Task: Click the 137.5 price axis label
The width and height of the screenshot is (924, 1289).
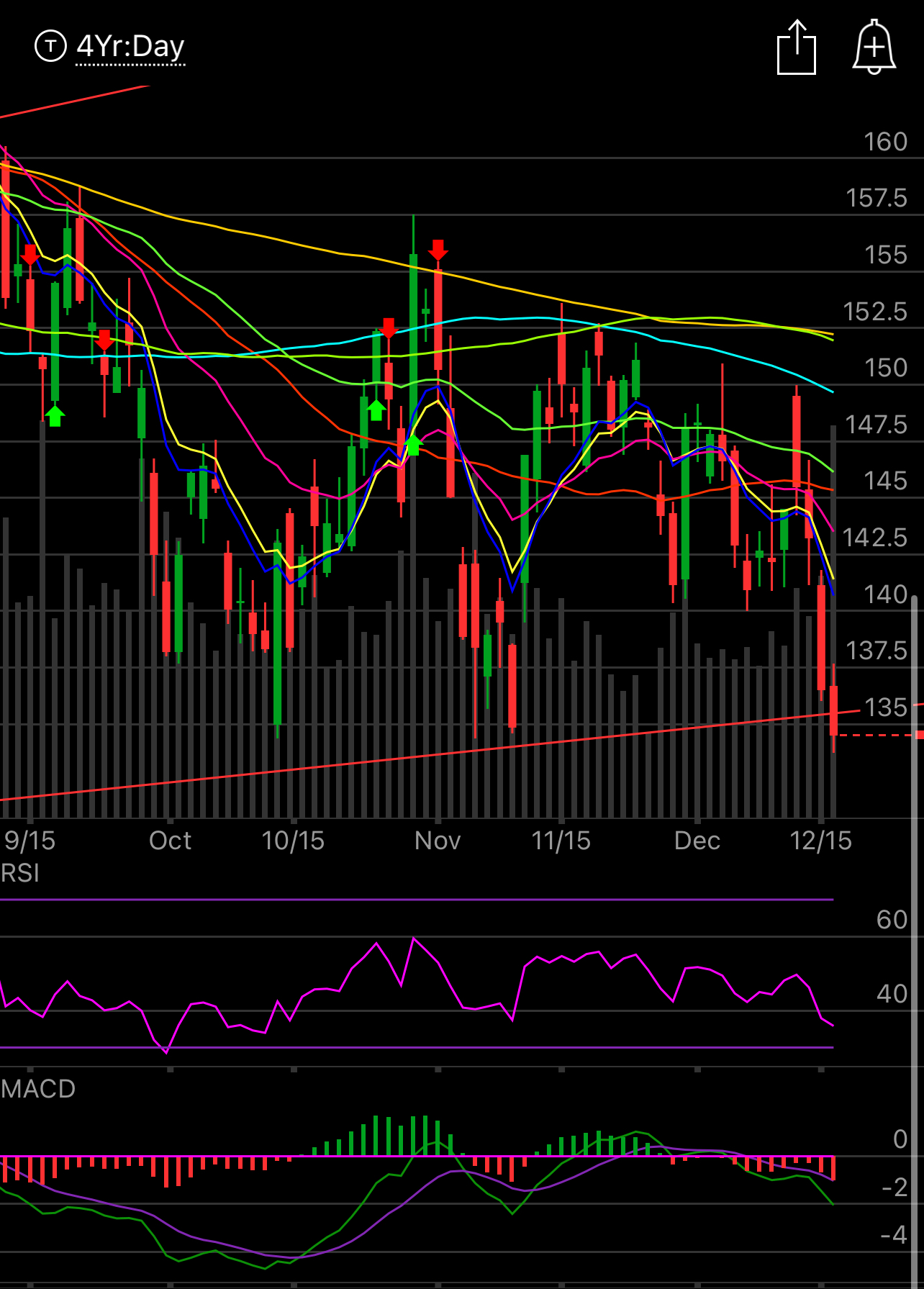Action: click(x=876, y=651)
